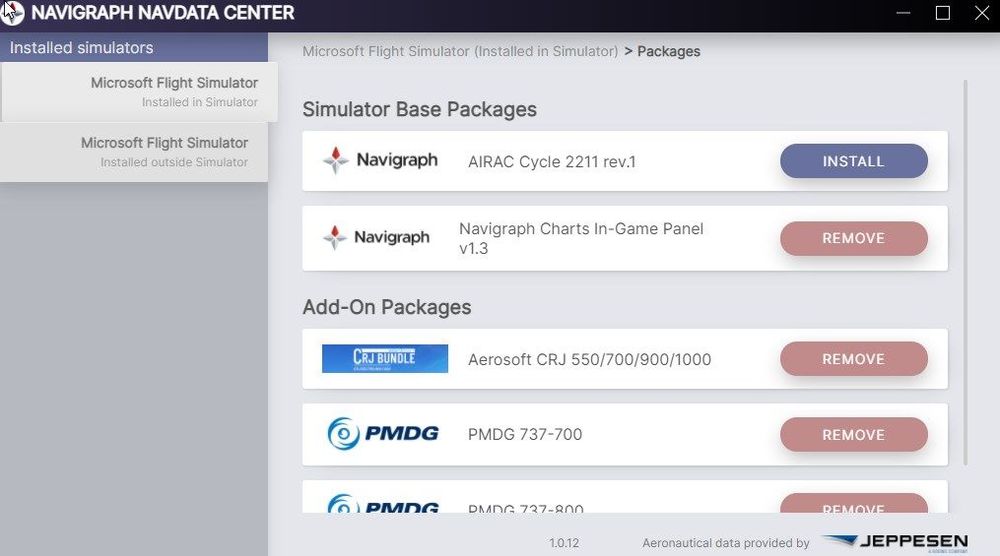Click the Microsoft Flight Simulator breadcrumb link
The height and width of the screenshot is (556, 1000).
[460, 51]
